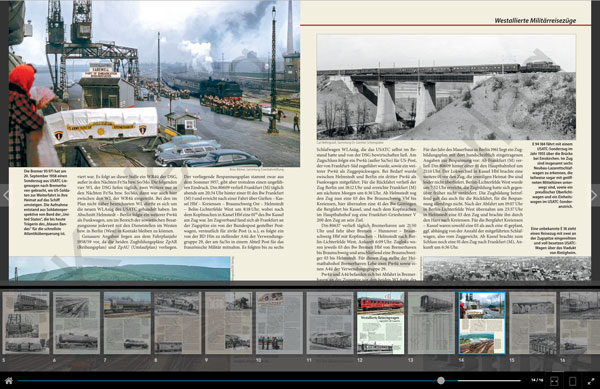Open page 15 thumbnail
The image size is (600, 389).
(533, 323)
